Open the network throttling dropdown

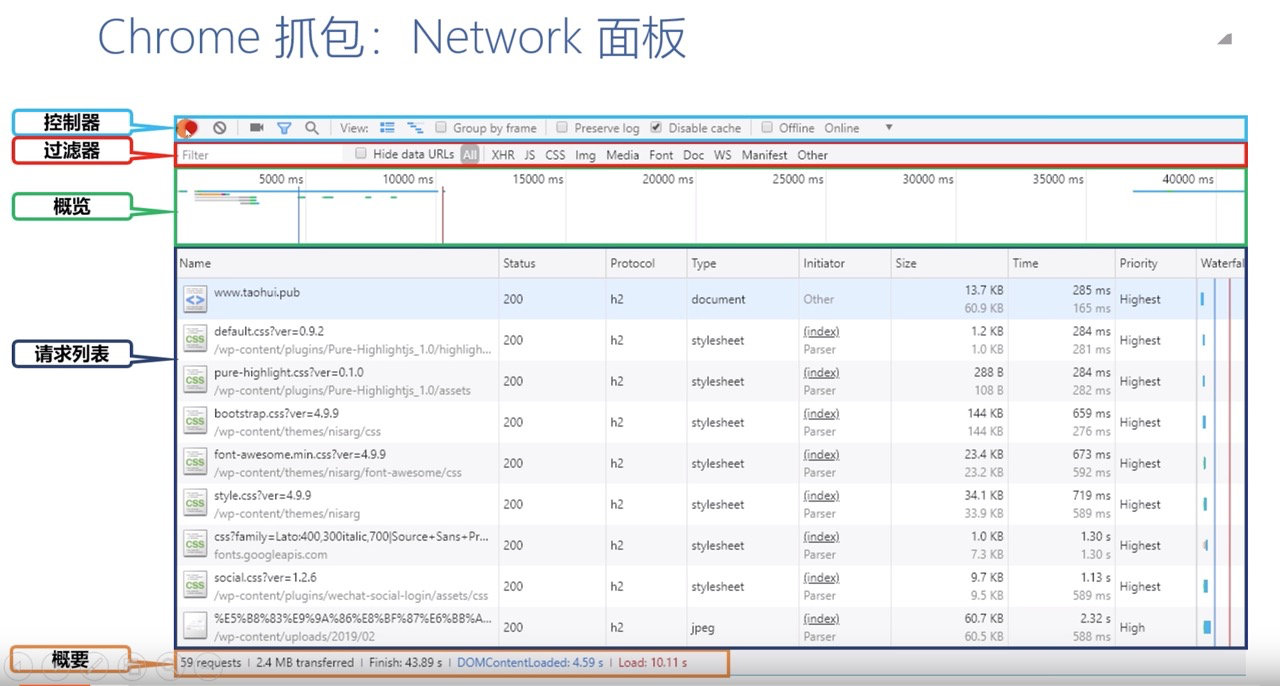coord(888,127)
